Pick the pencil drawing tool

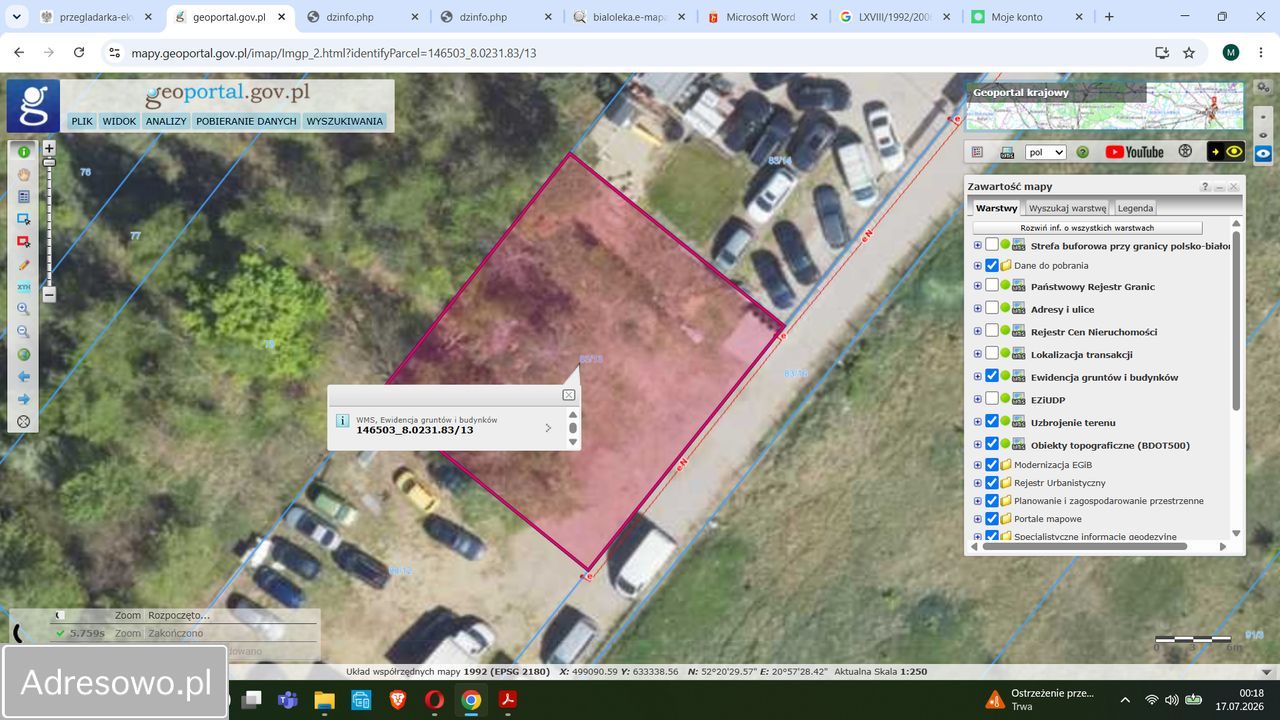click(x=23, y=264)
